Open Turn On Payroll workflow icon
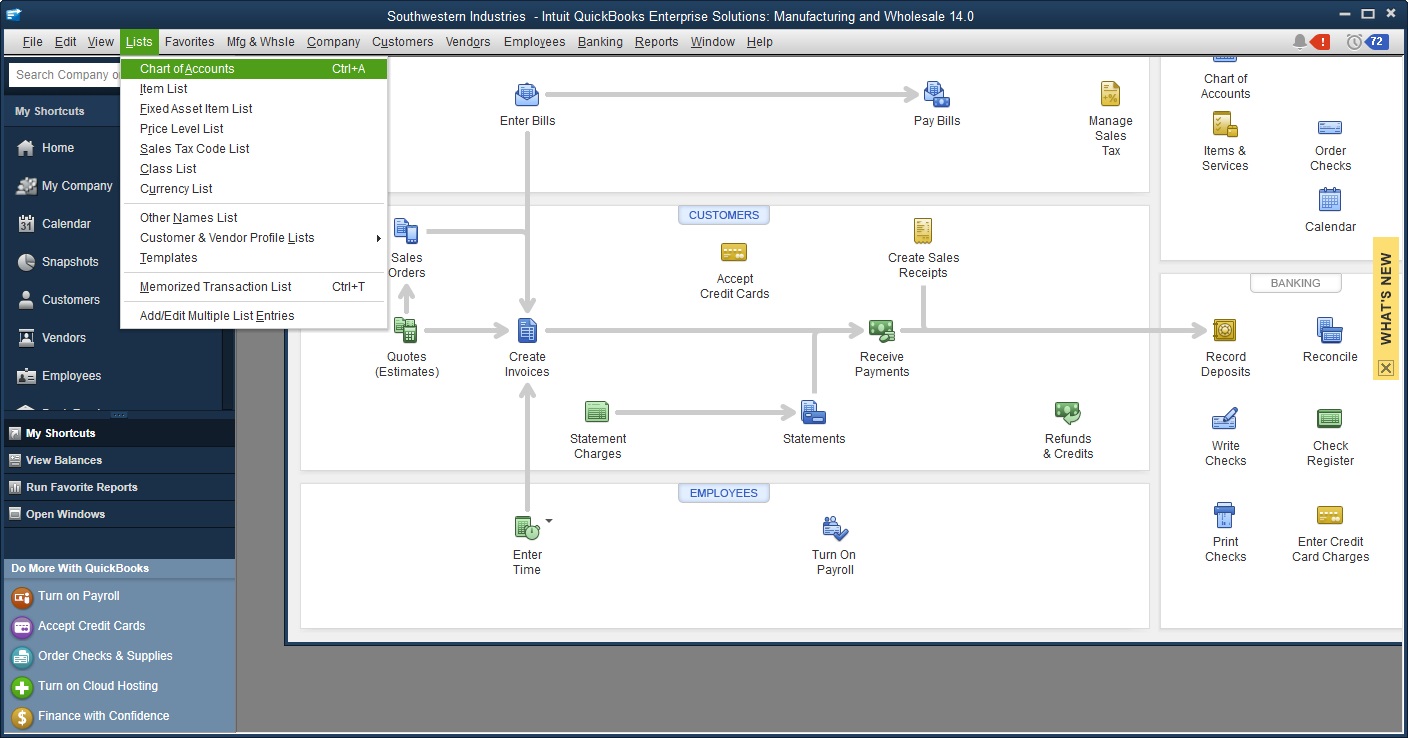Viewport: 1408px width, 738px height. point(834,528)
